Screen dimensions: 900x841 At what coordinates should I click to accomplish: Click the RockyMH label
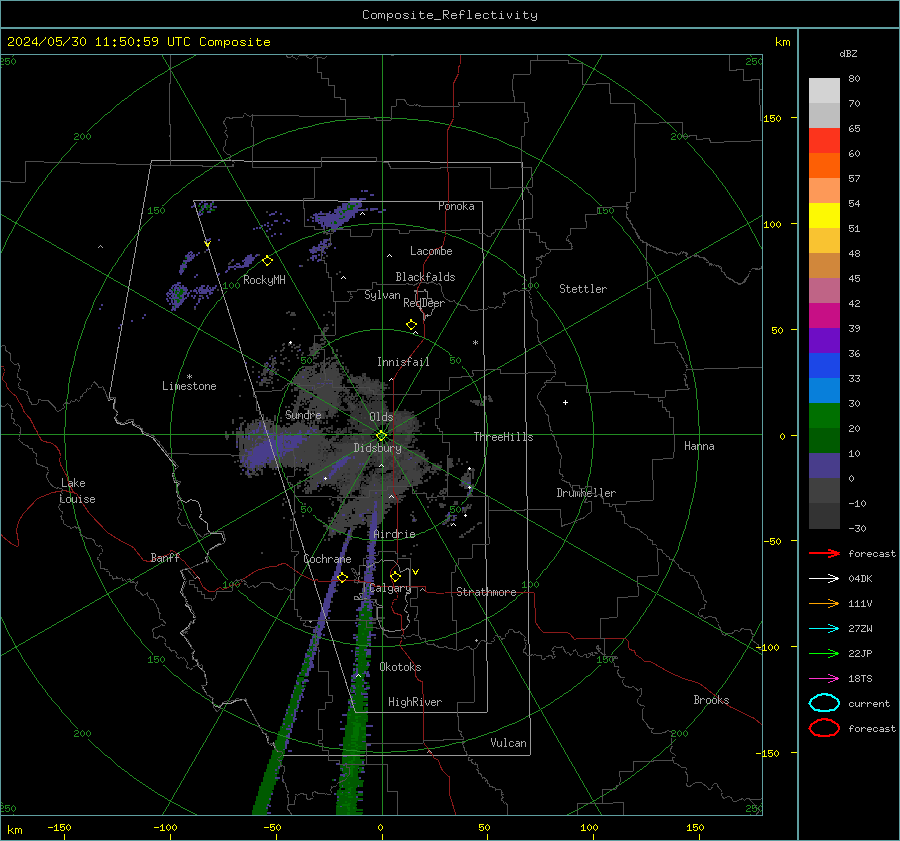coord(264,280)
